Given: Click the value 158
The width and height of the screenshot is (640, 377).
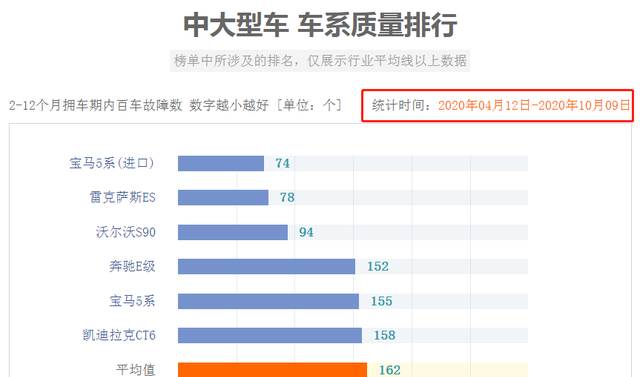Looking at the screenshot, I should pyautogui.click(x=384, y=335).
